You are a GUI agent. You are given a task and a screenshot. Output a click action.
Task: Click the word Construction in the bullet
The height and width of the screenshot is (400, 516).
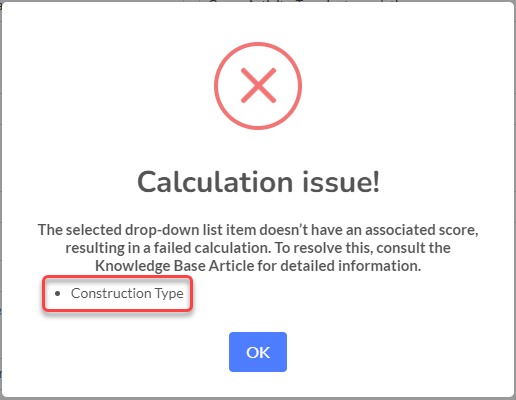click(x=111, y=293)
